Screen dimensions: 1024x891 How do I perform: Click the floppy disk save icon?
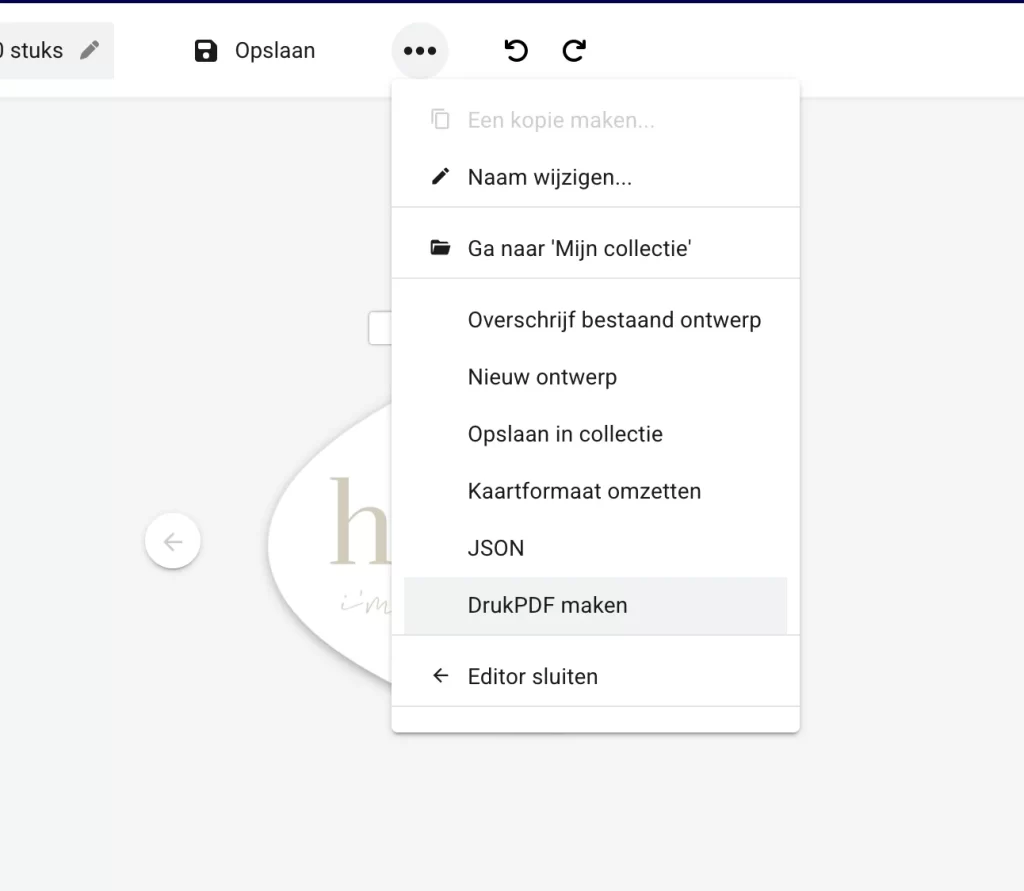pyautogui.click(x=206, y=51)
